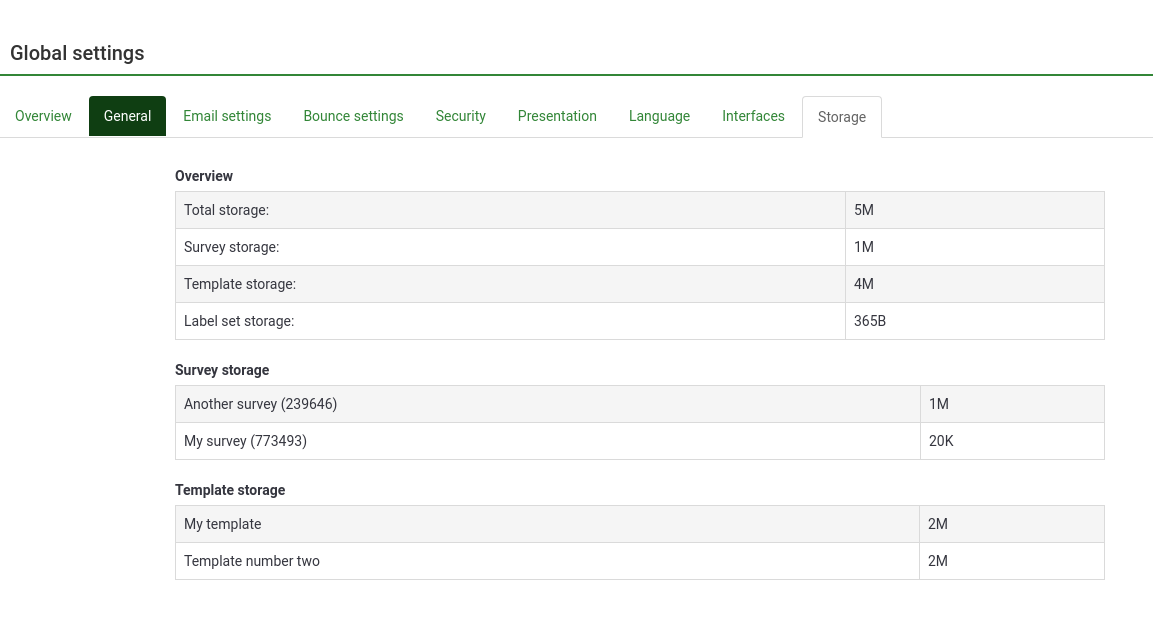The image size is (1153, 634).
Task: Click the Template number two row
Action: tap(252, 561)
